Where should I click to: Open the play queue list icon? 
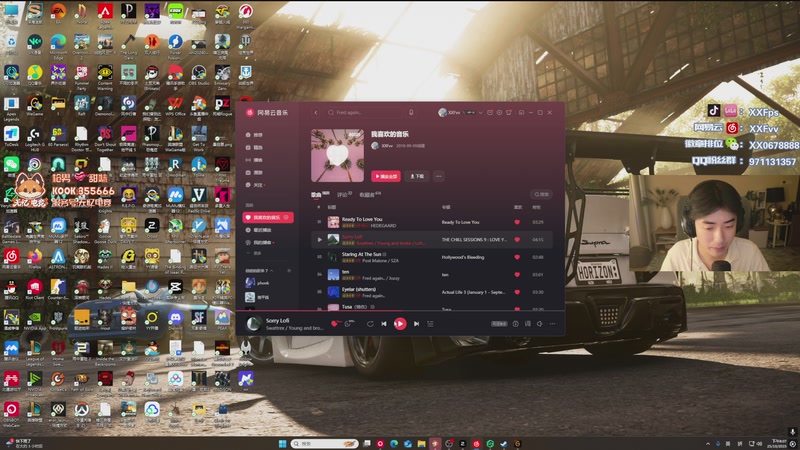pos(528,324)
